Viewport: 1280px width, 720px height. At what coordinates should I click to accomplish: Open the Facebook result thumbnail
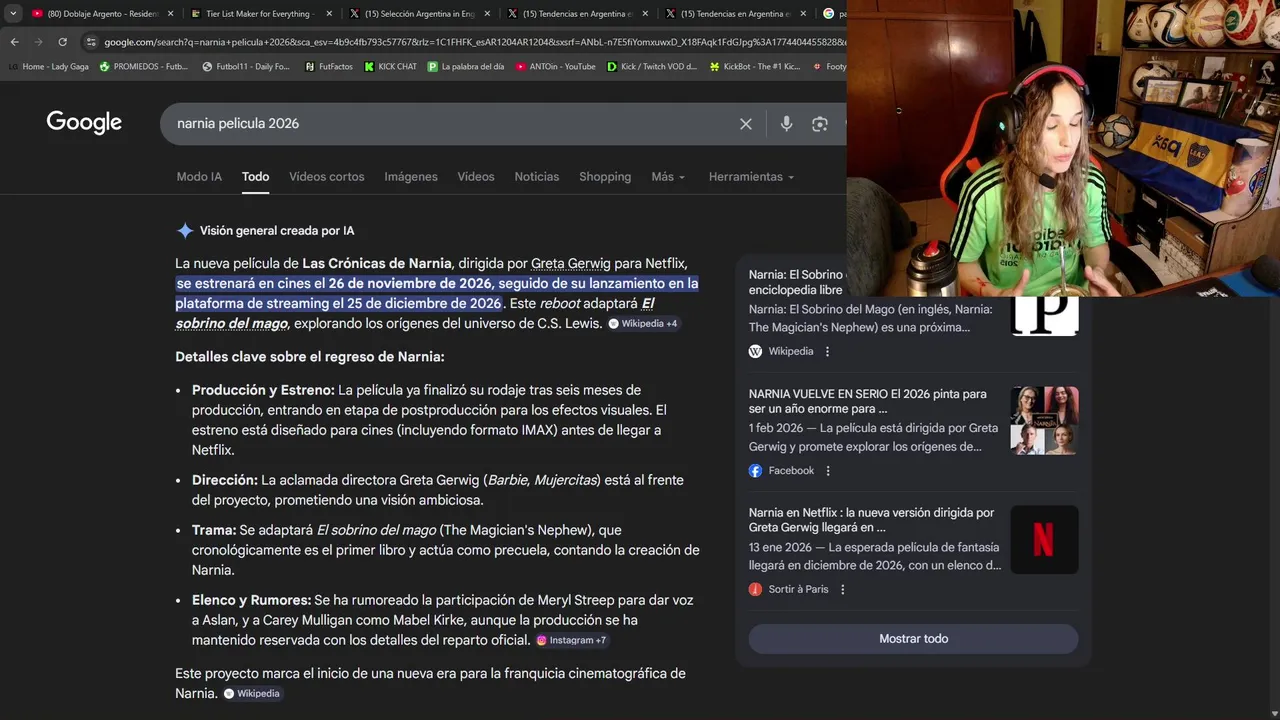click(x=1044, y=421)
